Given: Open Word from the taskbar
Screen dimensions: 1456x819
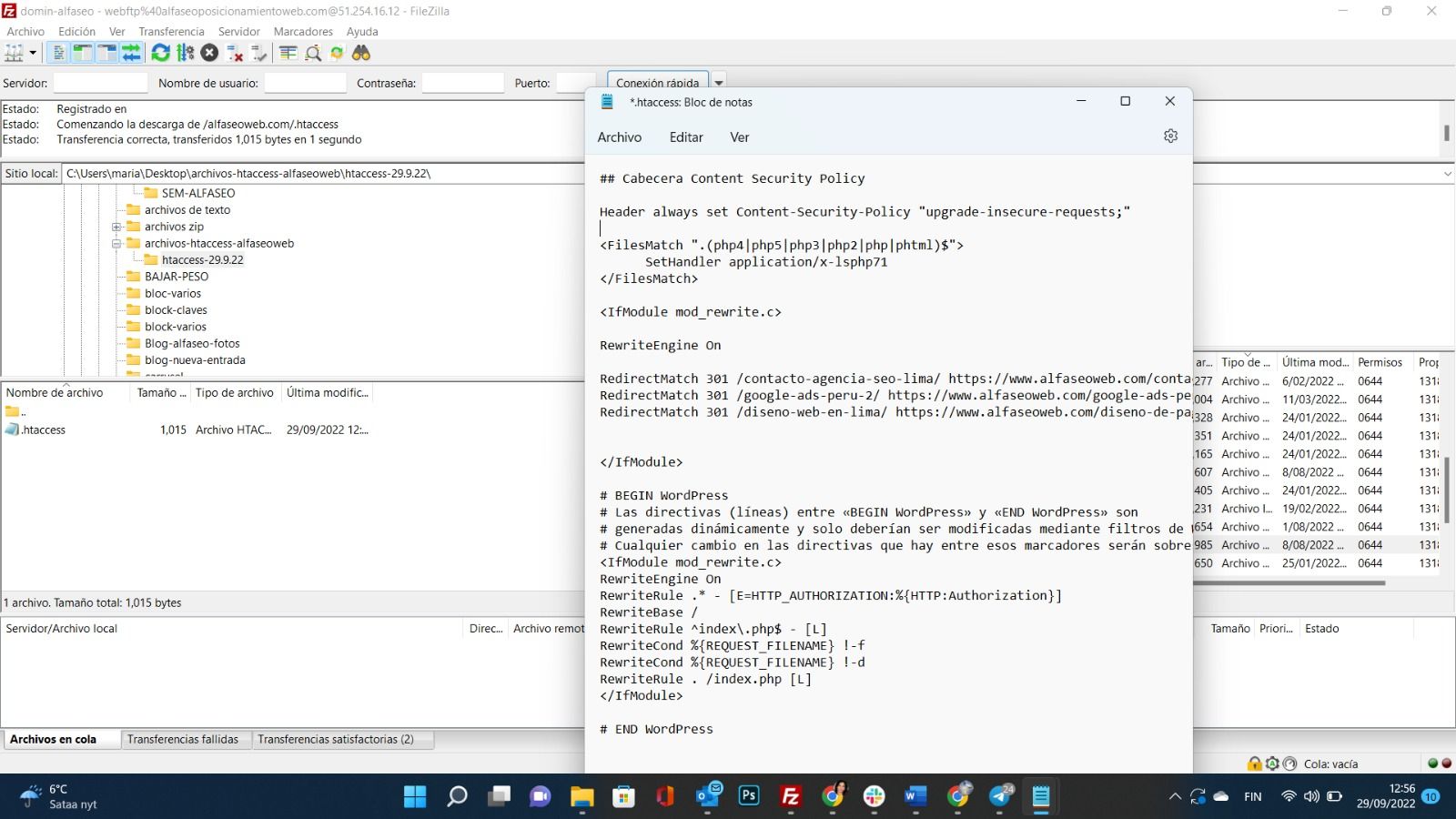Looking at the screenshot, I should (x=915, y=796).
